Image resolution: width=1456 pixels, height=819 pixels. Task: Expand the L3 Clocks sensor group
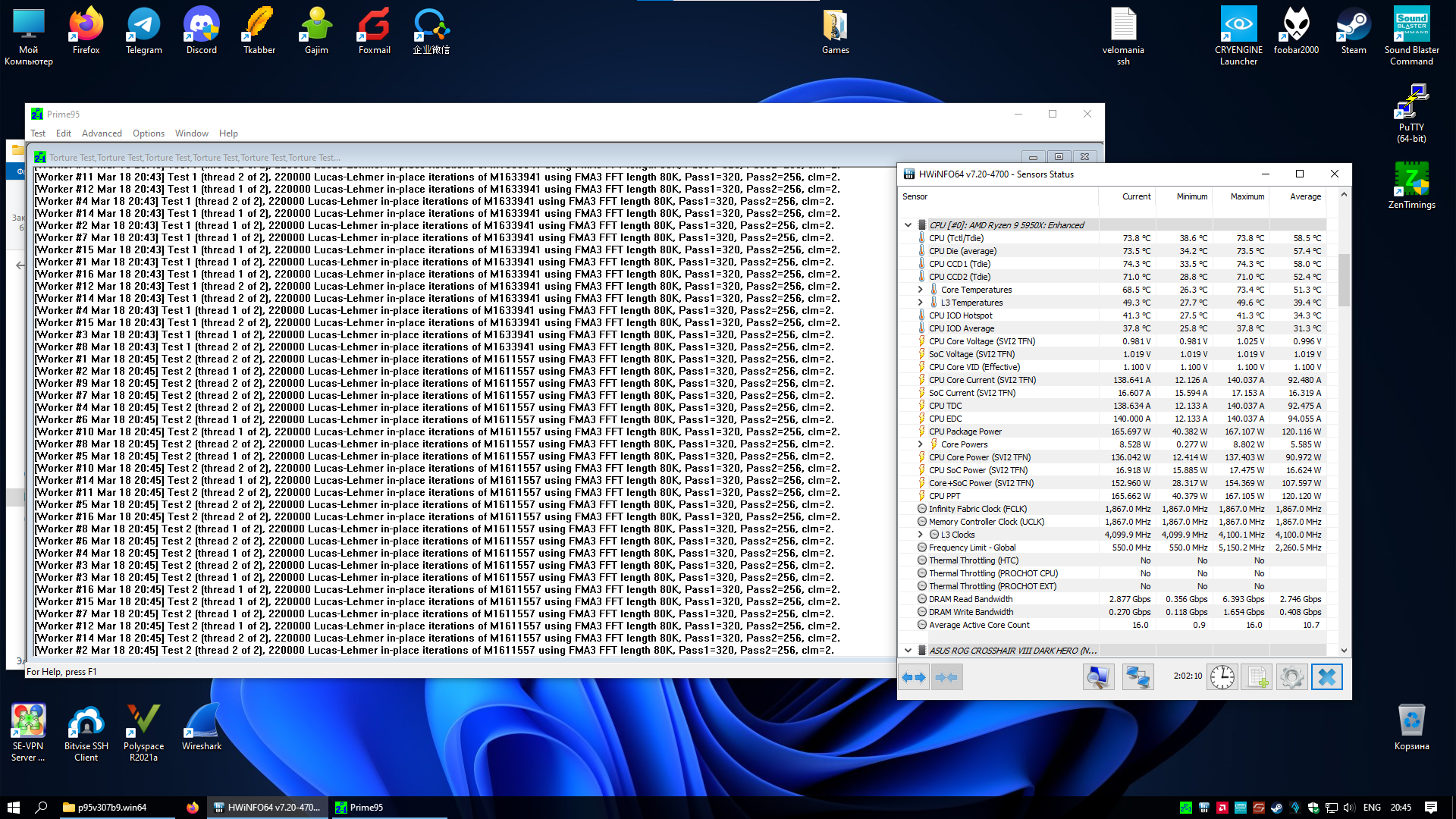coord(921,535)
